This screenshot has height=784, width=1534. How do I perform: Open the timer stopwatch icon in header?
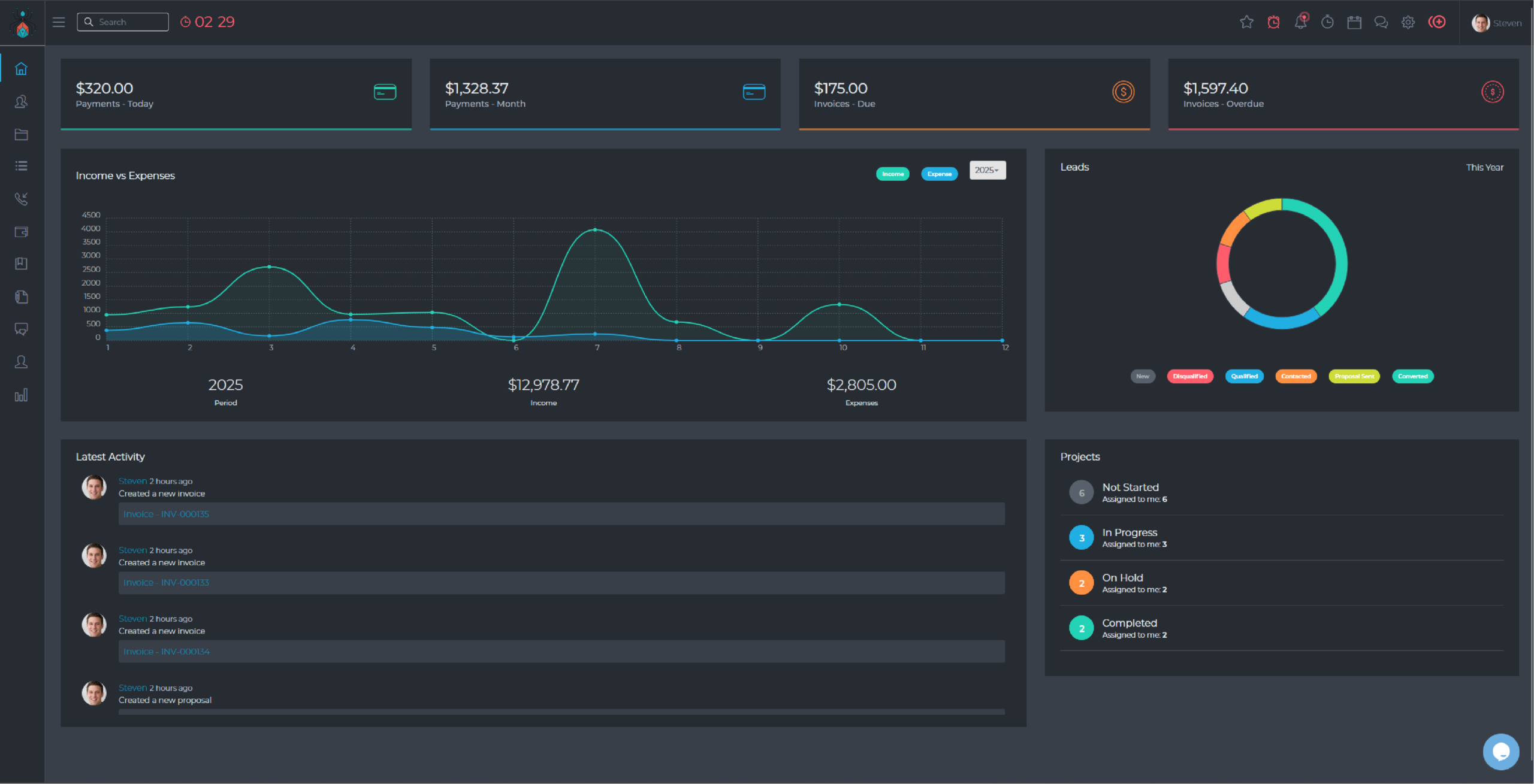click(x=1327, y=22)
